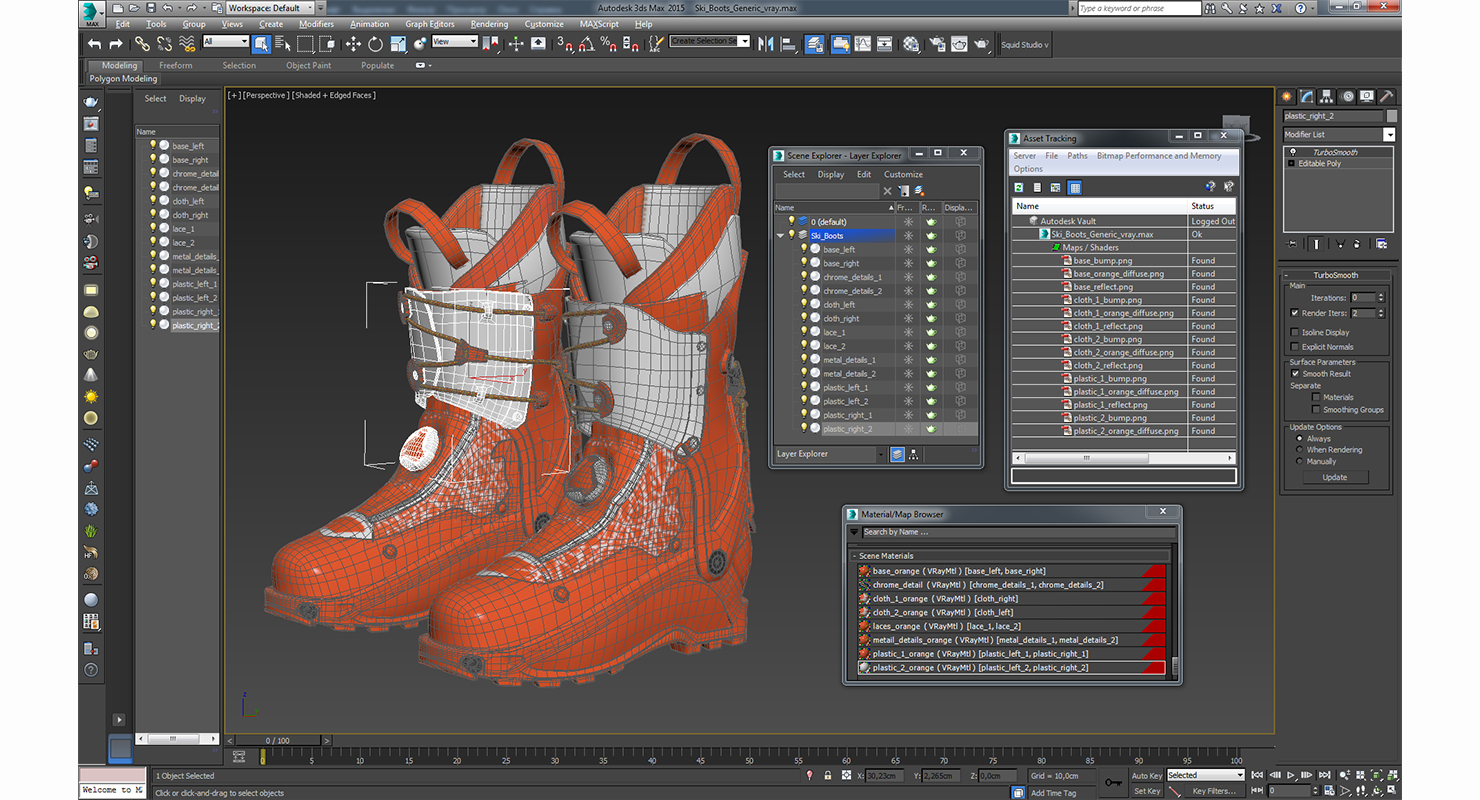Select the Always update option
1480x800 pixels.
(1300, 438)
